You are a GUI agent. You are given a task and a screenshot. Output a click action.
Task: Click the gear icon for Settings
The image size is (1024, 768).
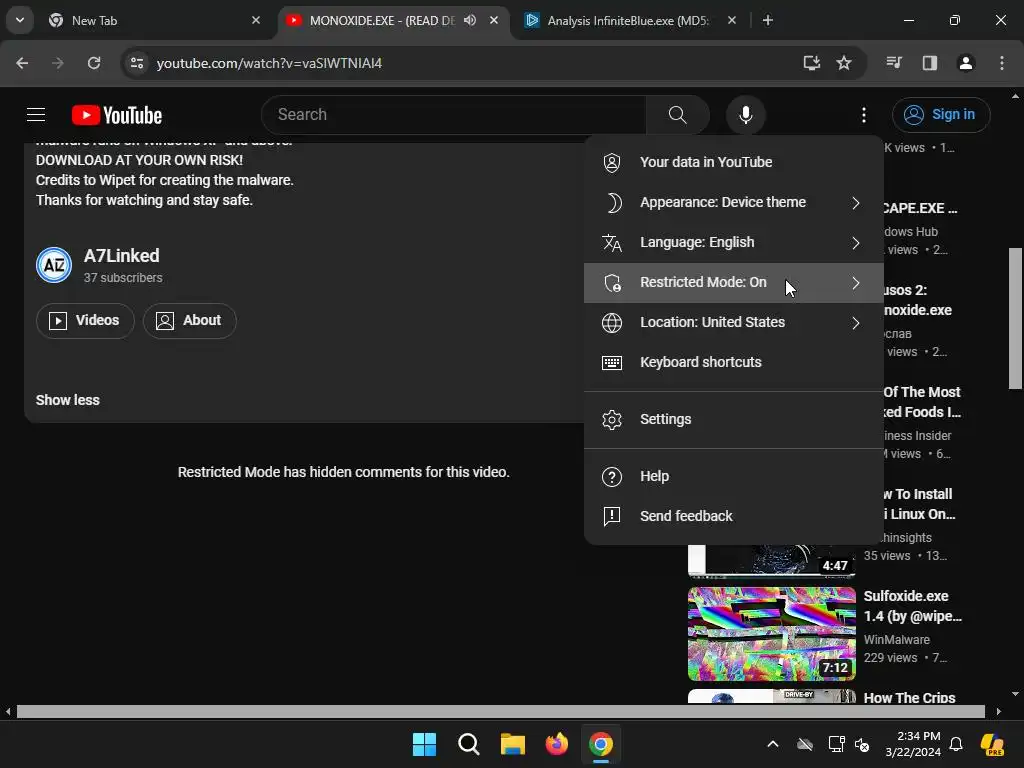[612, 419]
